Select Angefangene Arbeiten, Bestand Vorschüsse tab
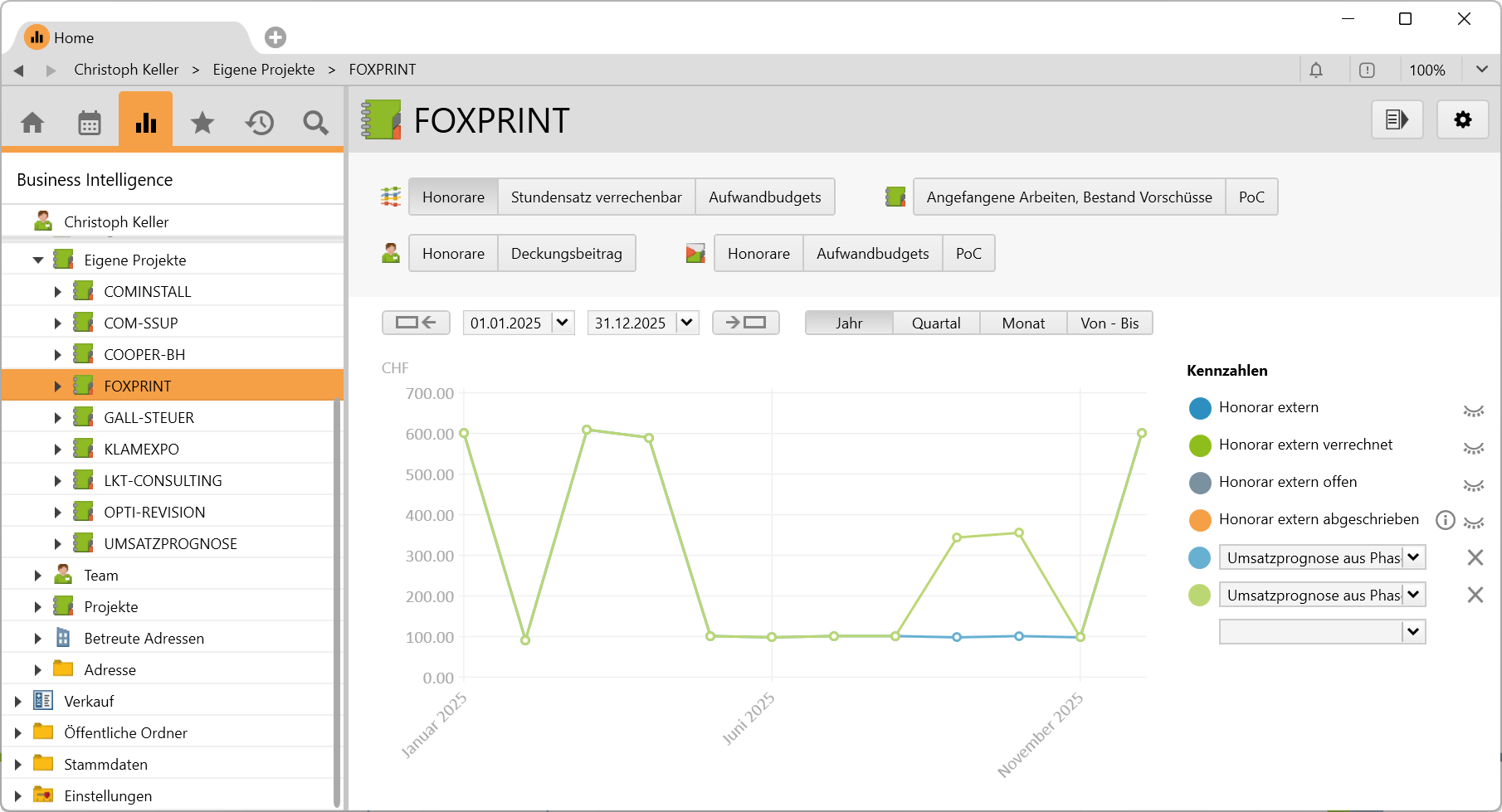1502x812 pixels. click(1070, 197)
